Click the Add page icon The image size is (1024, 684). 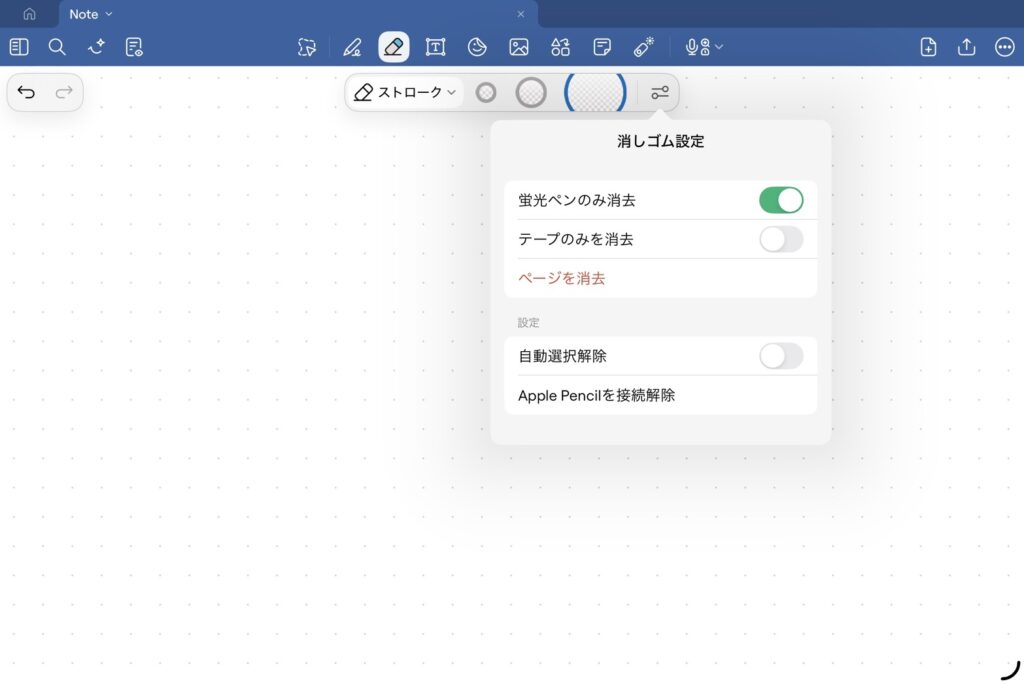click(x=928, y=47)
